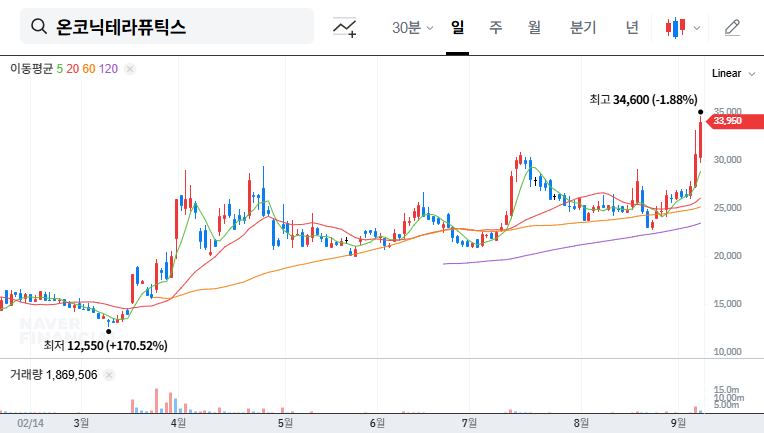The width and height of the screenshot is (764, 433).
Task: Click the 35,000 price axis label
Action: (727, 111)
